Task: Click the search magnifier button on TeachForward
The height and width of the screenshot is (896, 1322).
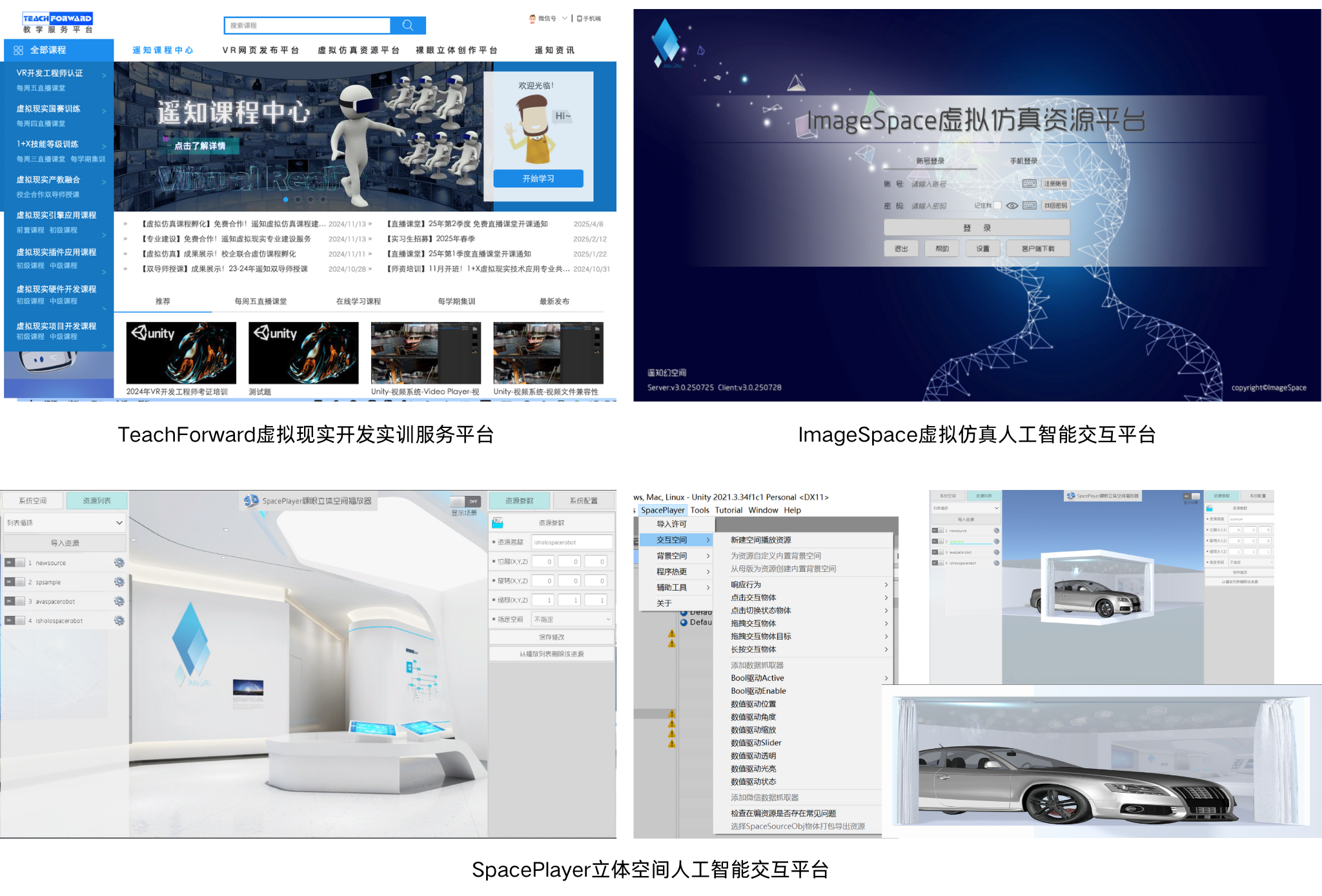Action: (408, 25)
